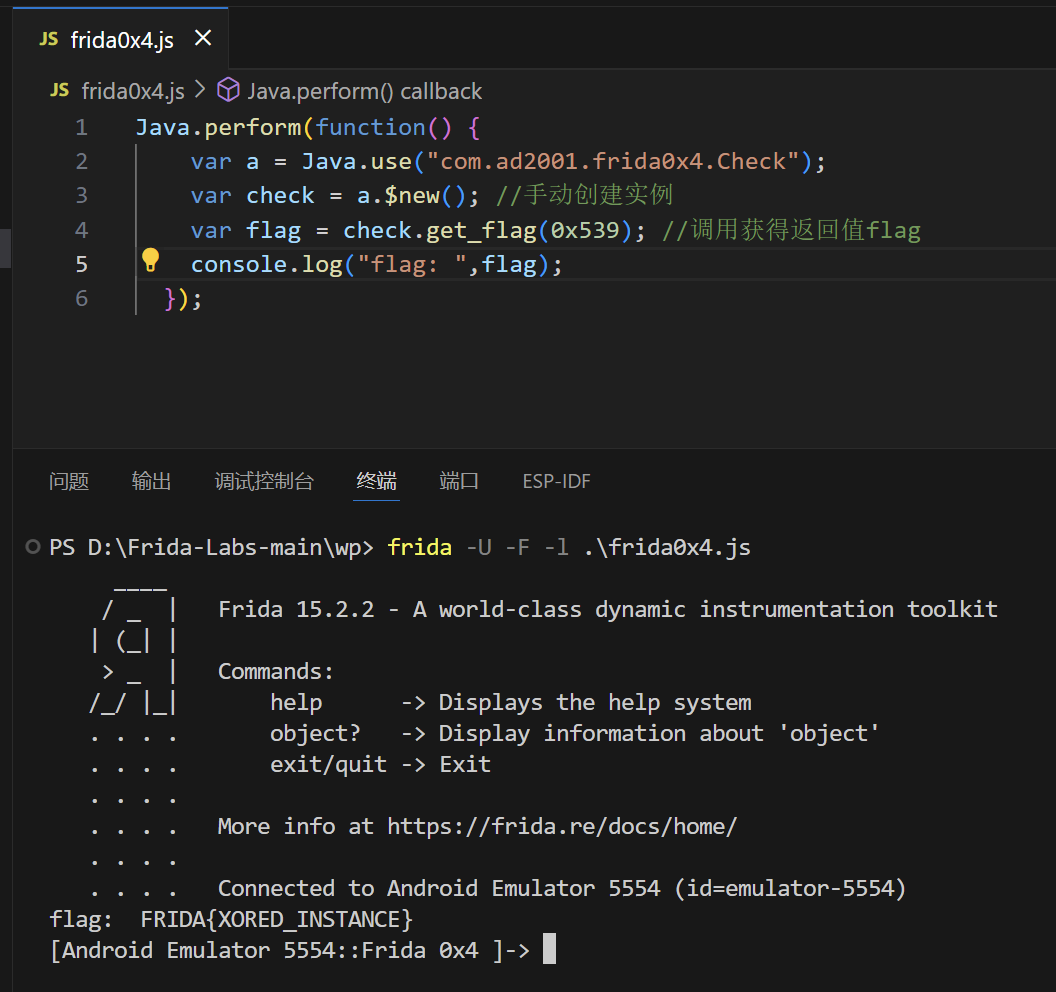
Task: Switch to the 调试控制台 debug console tab
Action: point(264,482)
